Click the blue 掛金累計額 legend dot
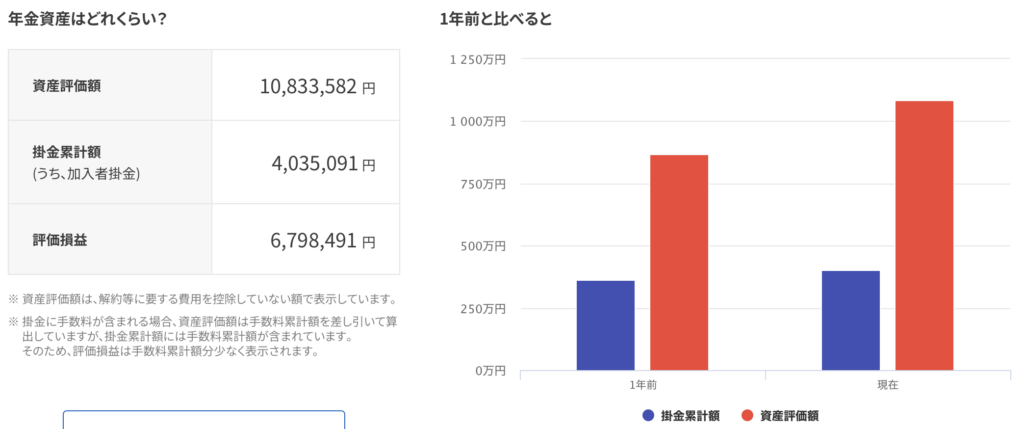1024x429 pixels. pyautogui.click(x=649, y=415)
